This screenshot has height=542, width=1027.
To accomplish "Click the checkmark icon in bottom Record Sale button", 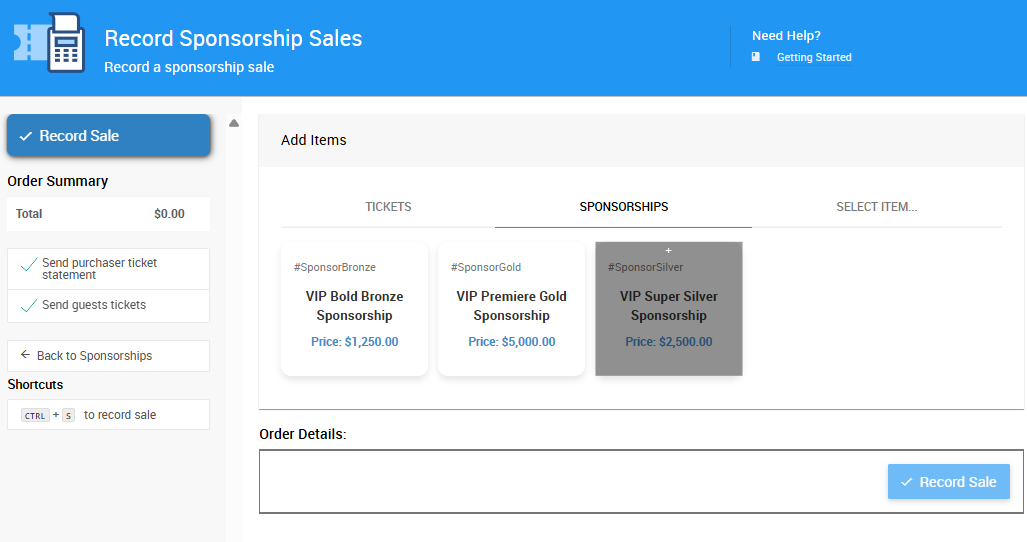I will coord(906,482).
